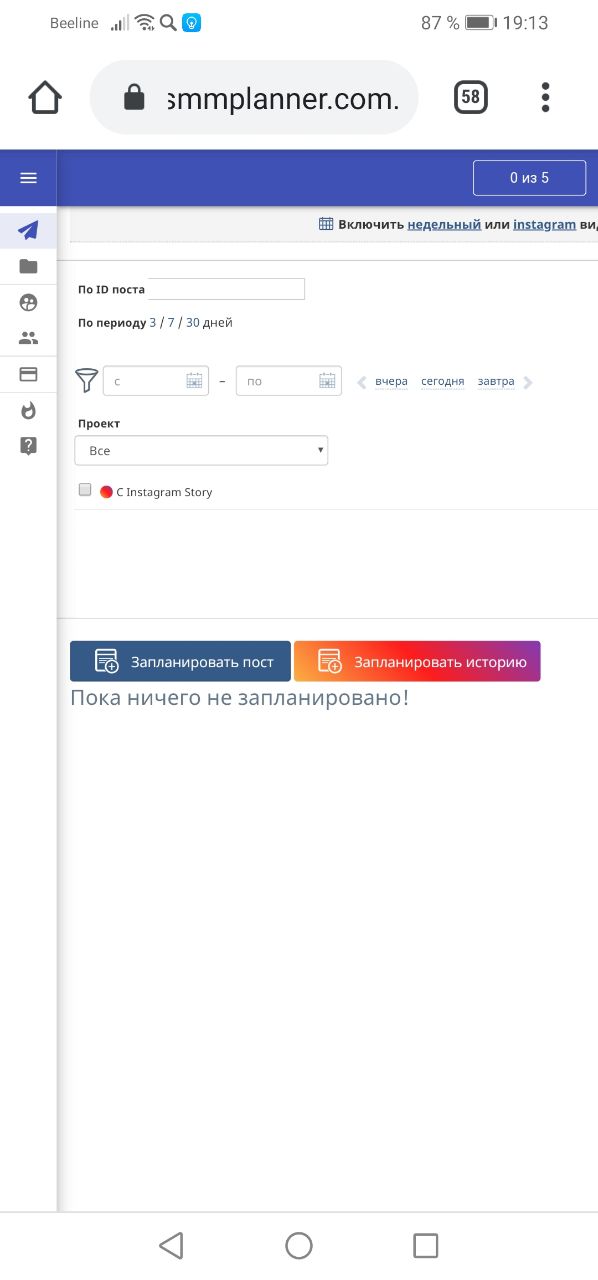Tap the smmplanner.com address bar

254,97
